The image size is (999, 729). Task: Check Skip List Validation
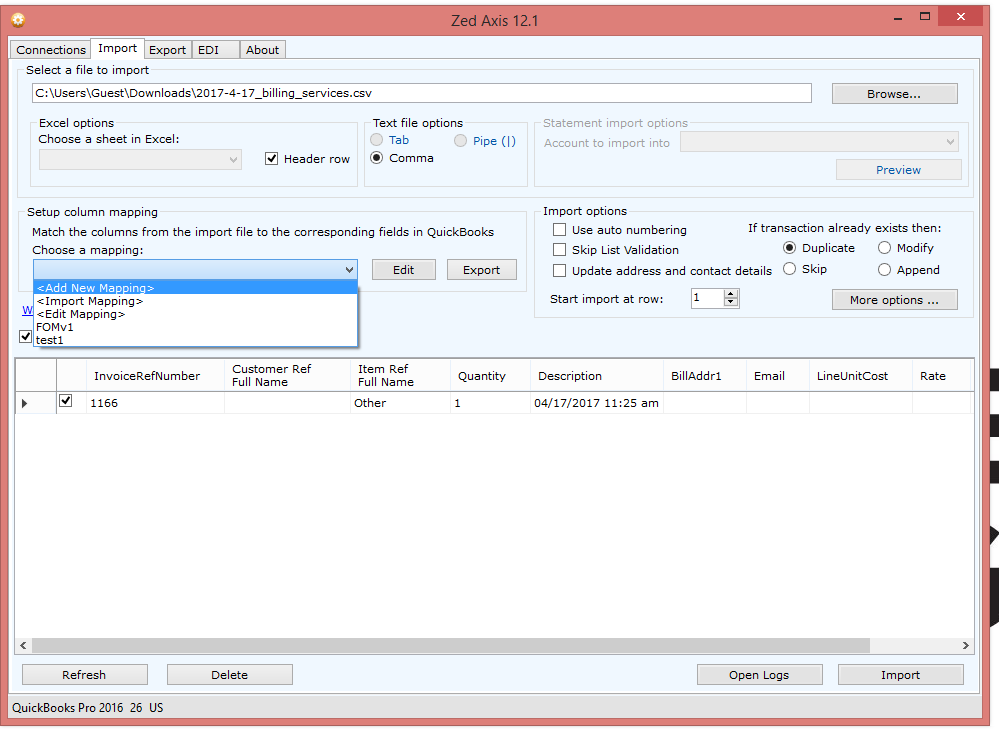click(x=559, y=249)
